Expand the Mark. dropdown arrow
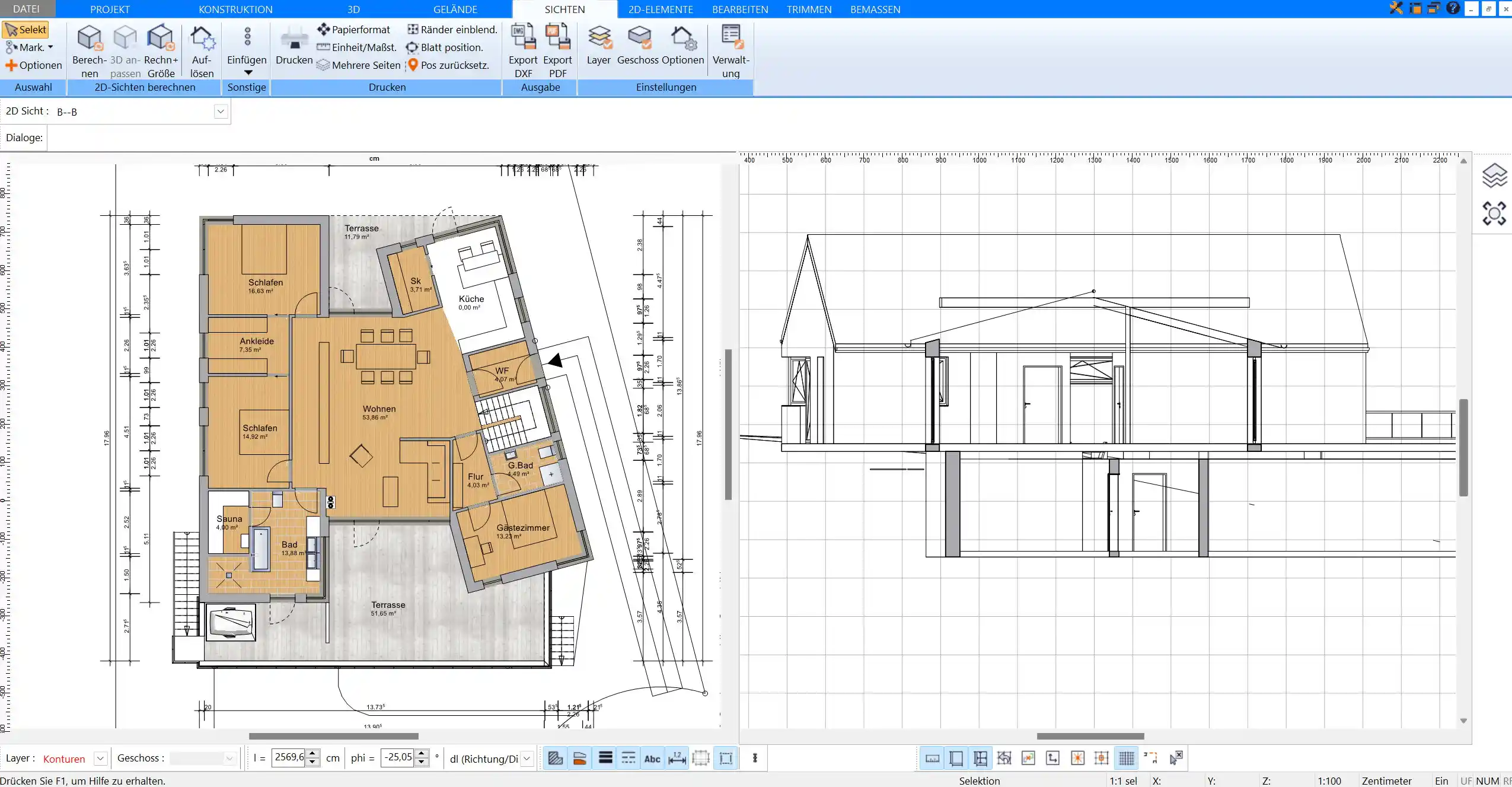 coord(50,47)
